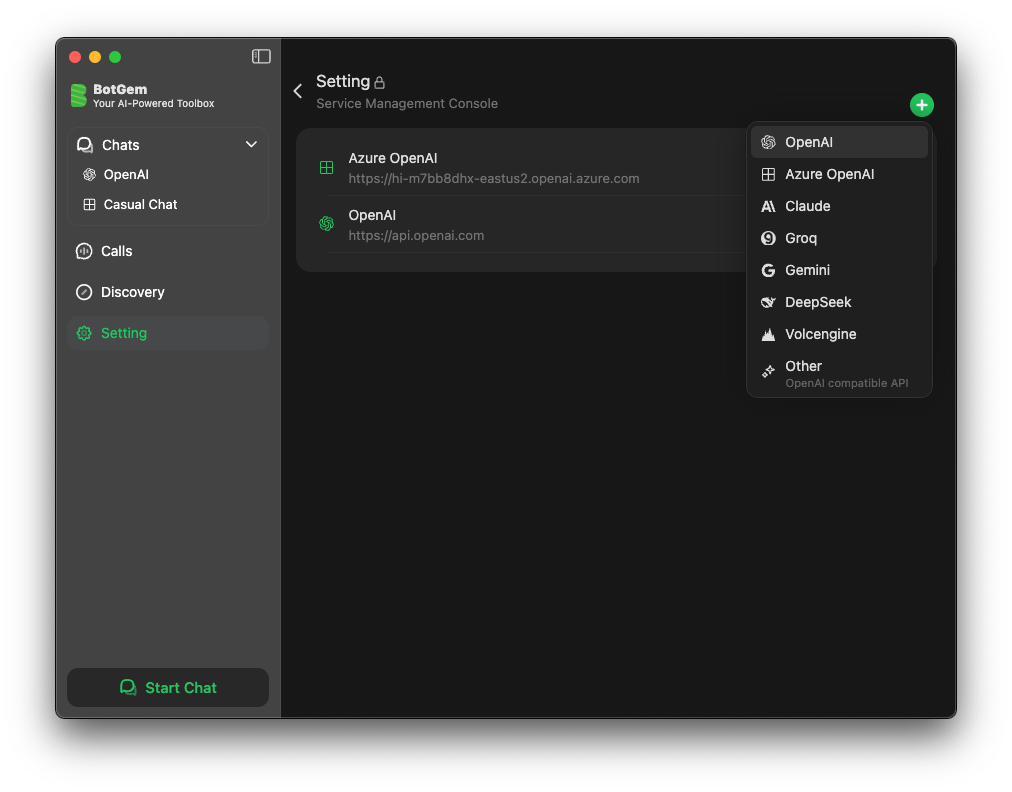The width and height of the screenshot is (1012, 792).
Task: Click grid icon beside Casual Chat
Action: pyautogui.click(x=90, y=205)
